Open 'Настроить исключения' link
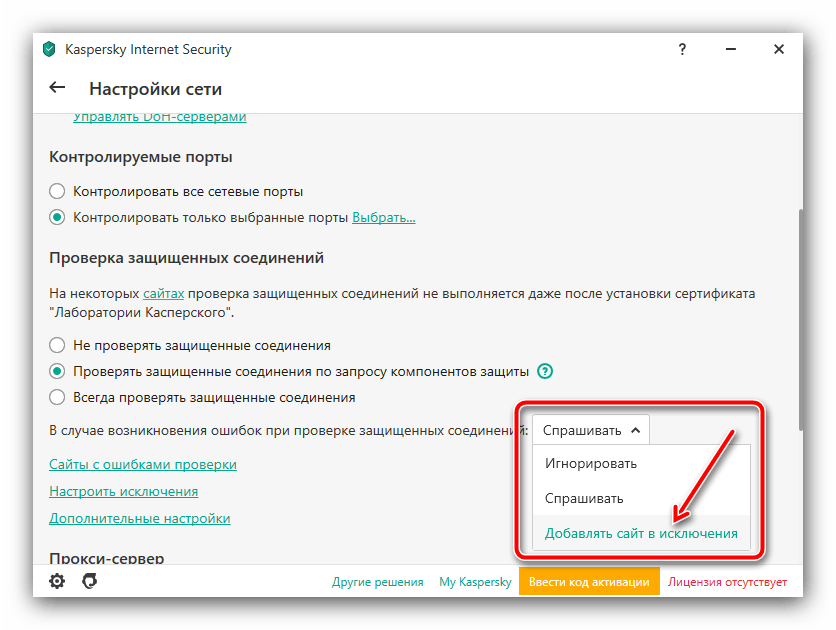The image size is (836, 630). click(x=124, y=491)
